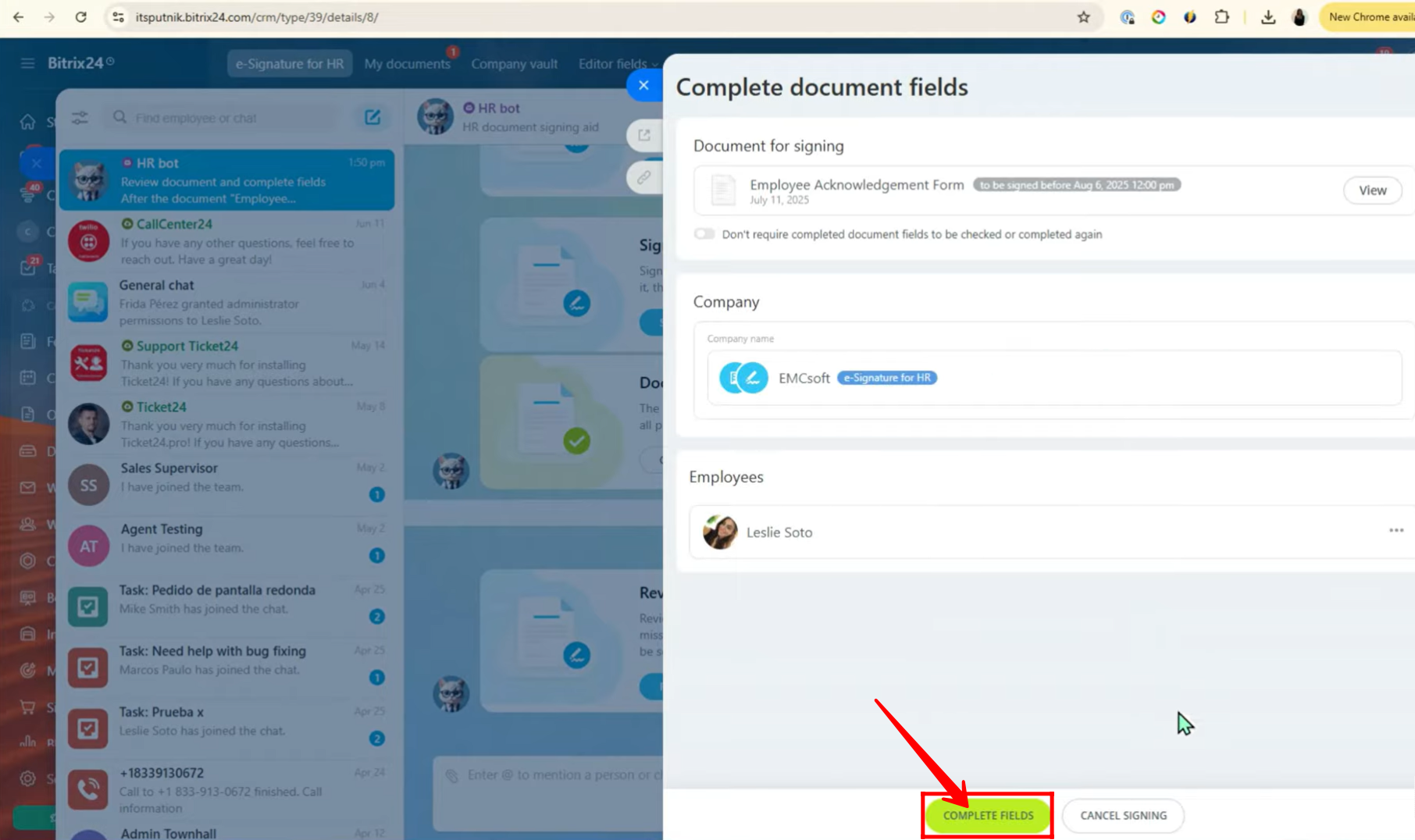
Task: Click the HR bot avatar in chat header
Action: click(435, 117)
